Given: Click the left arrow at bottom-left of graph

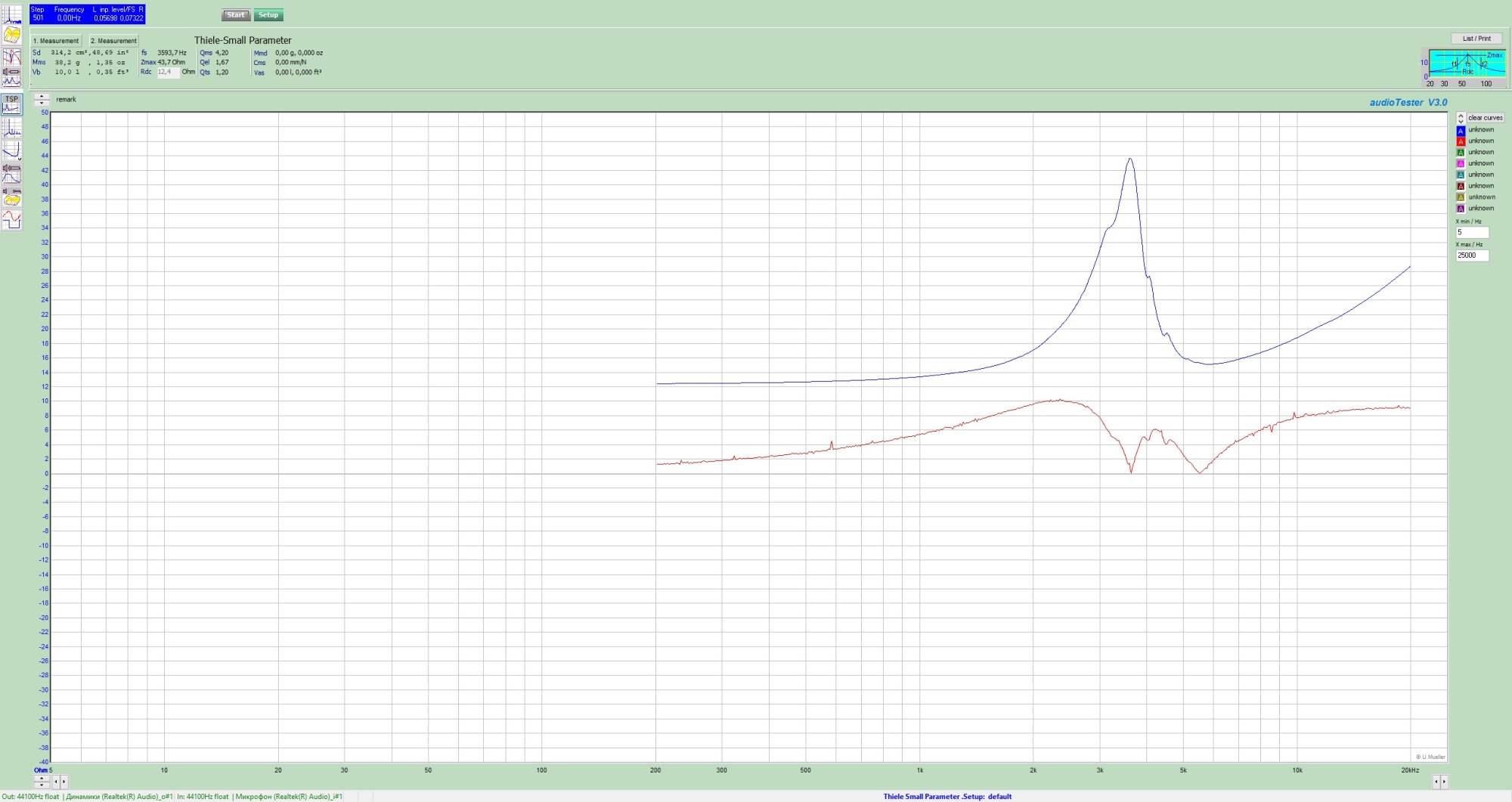Looking at the screenshot, I should tap(56, 782).
